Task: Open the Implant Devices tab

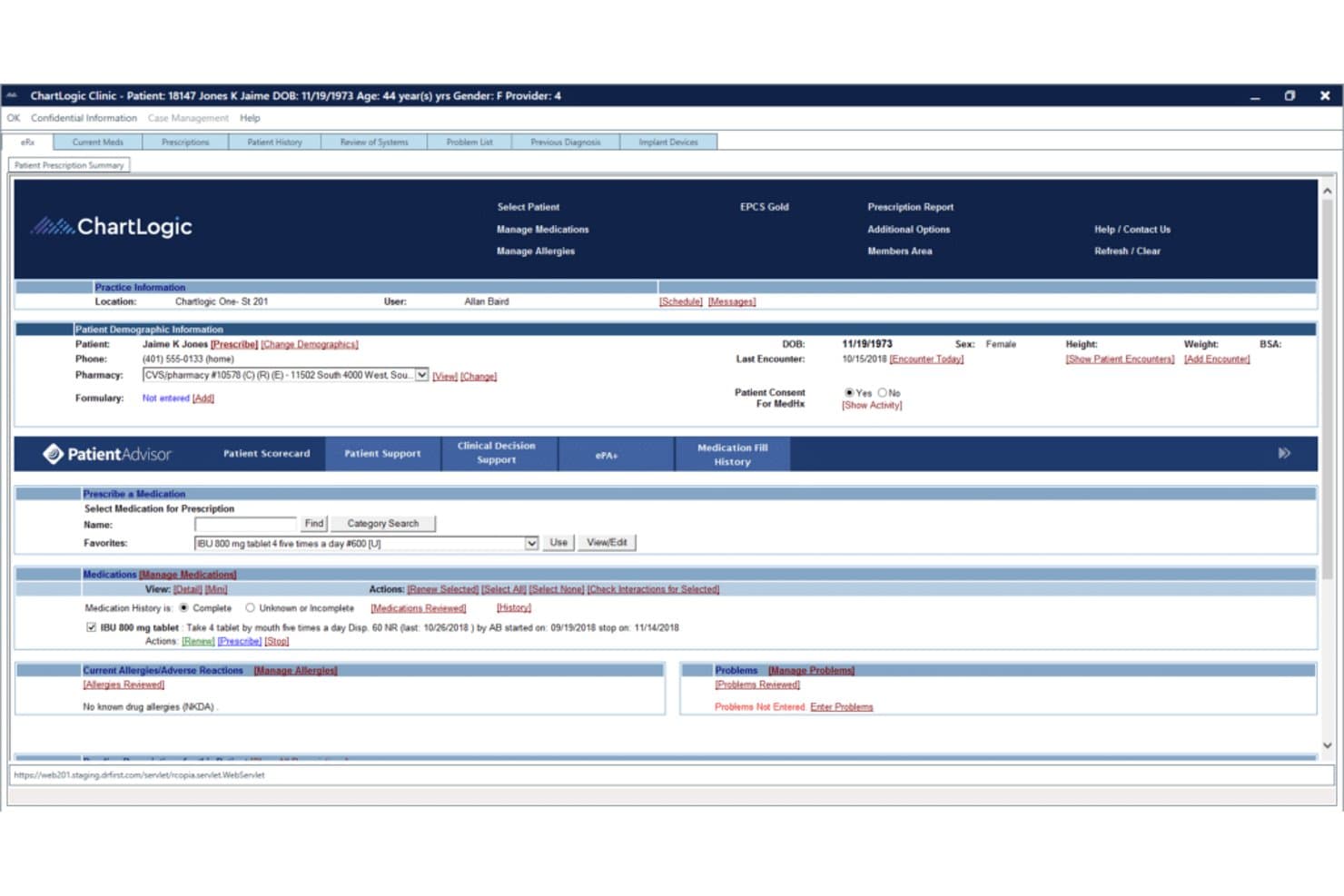Action: [x=668, y=143]
